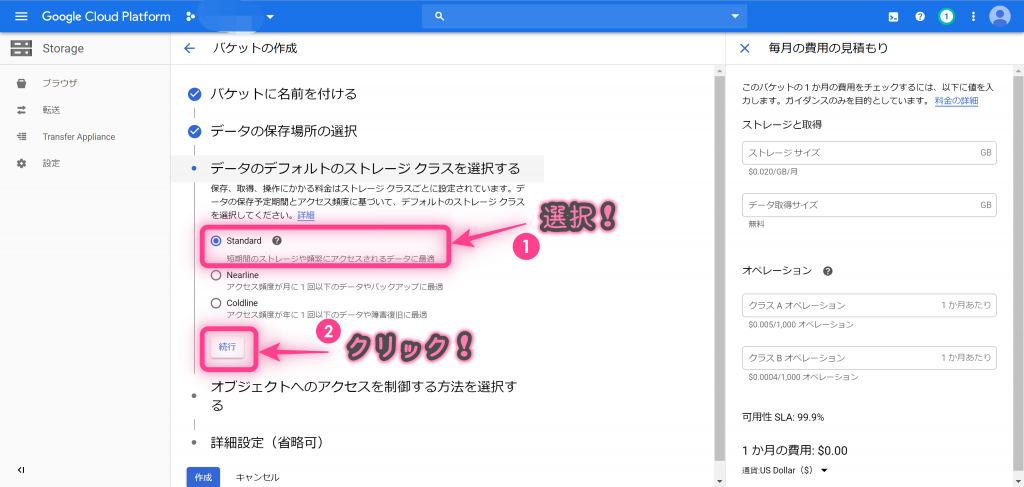The image size is (1024, 487).
Task: Open the notifications badge icon
Action: 946,17
